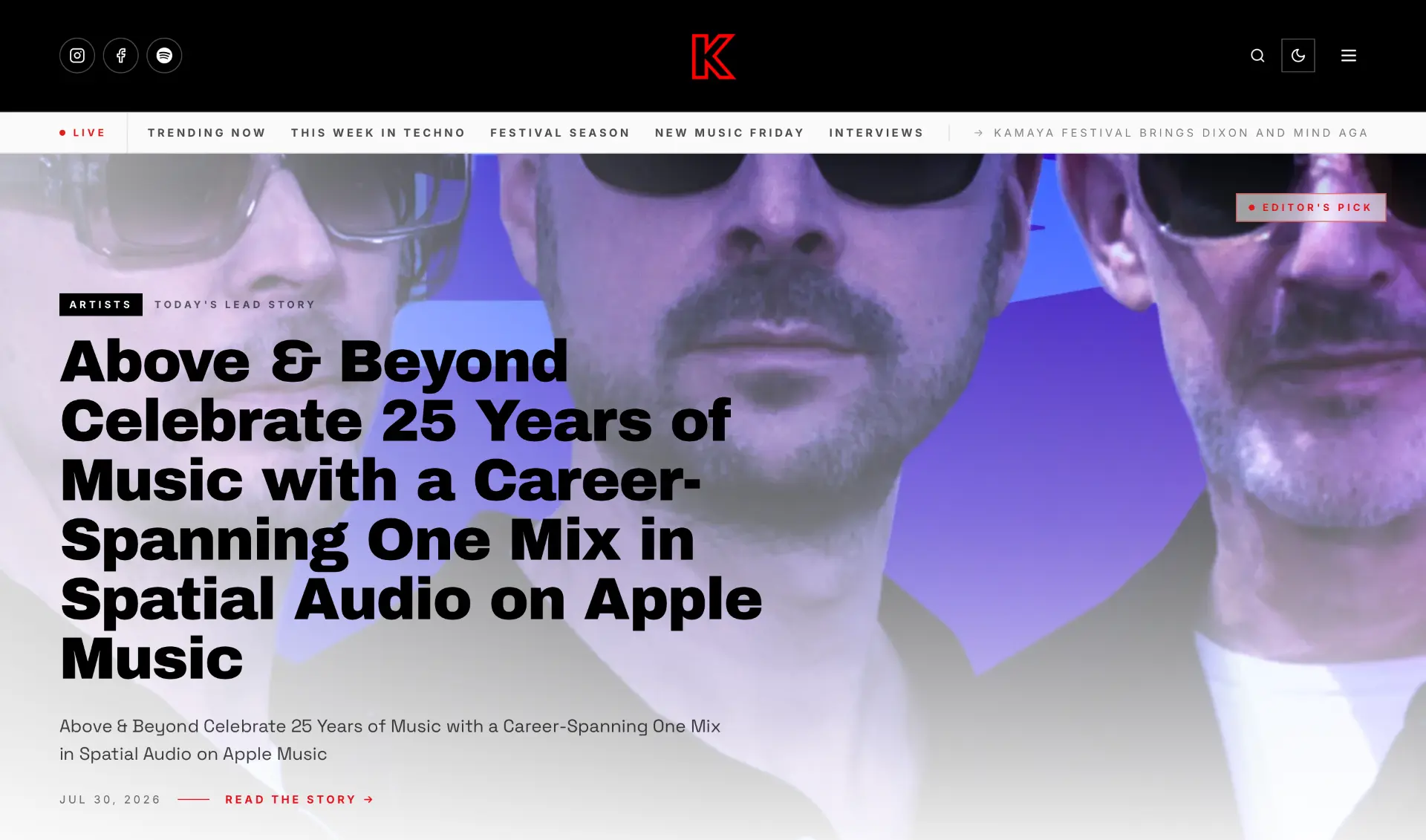Image resolution: width=1426 pixels, height=840 pixels.
Task: Click the red K site logo
Action: pos(713,56)
